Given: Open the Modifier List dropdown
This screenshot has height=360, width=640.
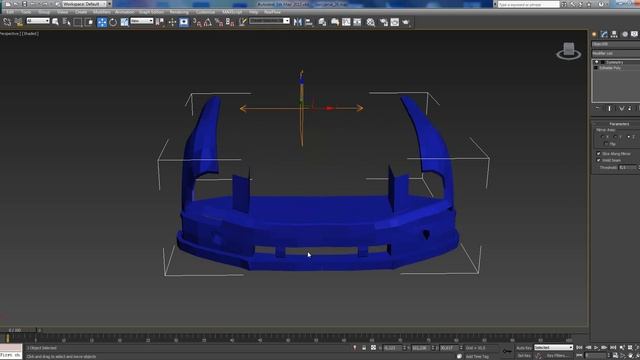Looking at the screenshot, I should coord(616,53).
